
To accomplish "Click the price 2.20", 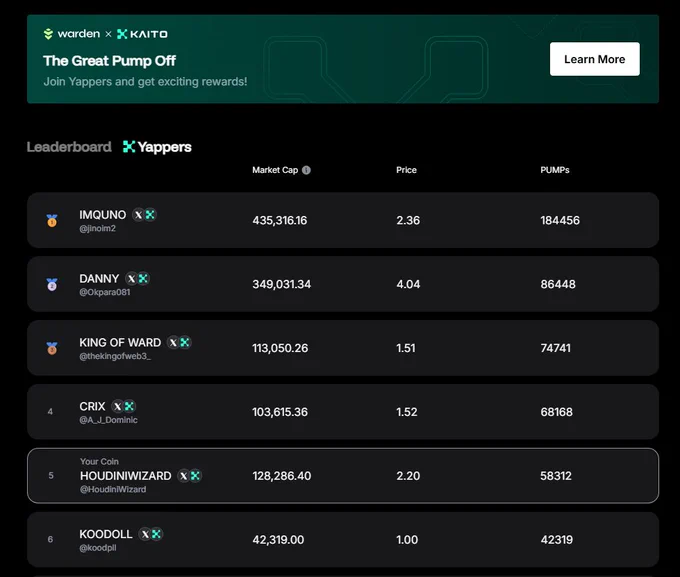I will 408,476.
